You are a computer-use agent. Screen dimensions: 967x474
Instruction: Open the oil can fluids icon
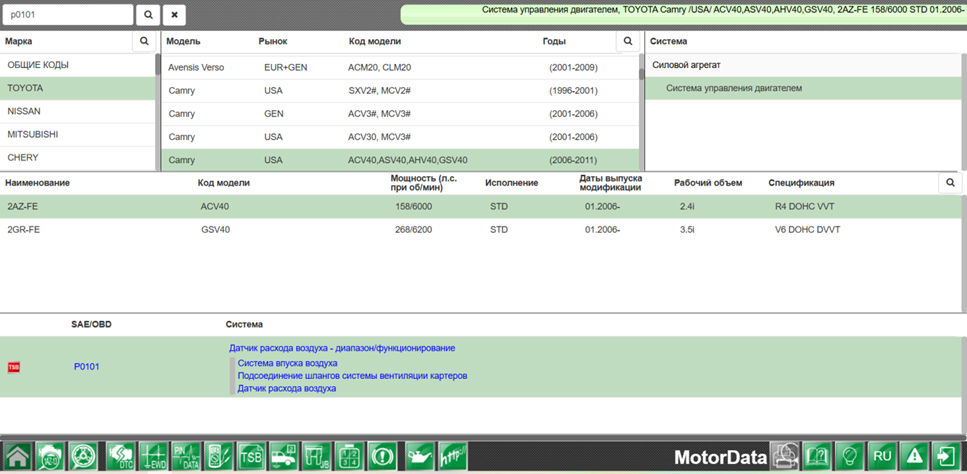[x=419, y=457]
